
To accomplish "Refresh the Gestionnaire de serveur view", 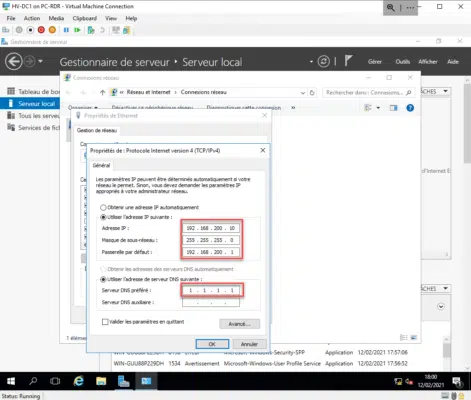I will 323,61.
